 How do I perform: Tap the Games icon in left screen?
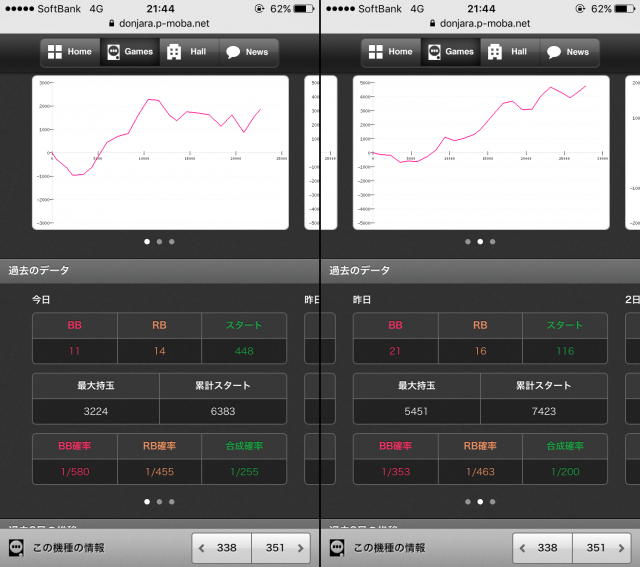[113, 52]
